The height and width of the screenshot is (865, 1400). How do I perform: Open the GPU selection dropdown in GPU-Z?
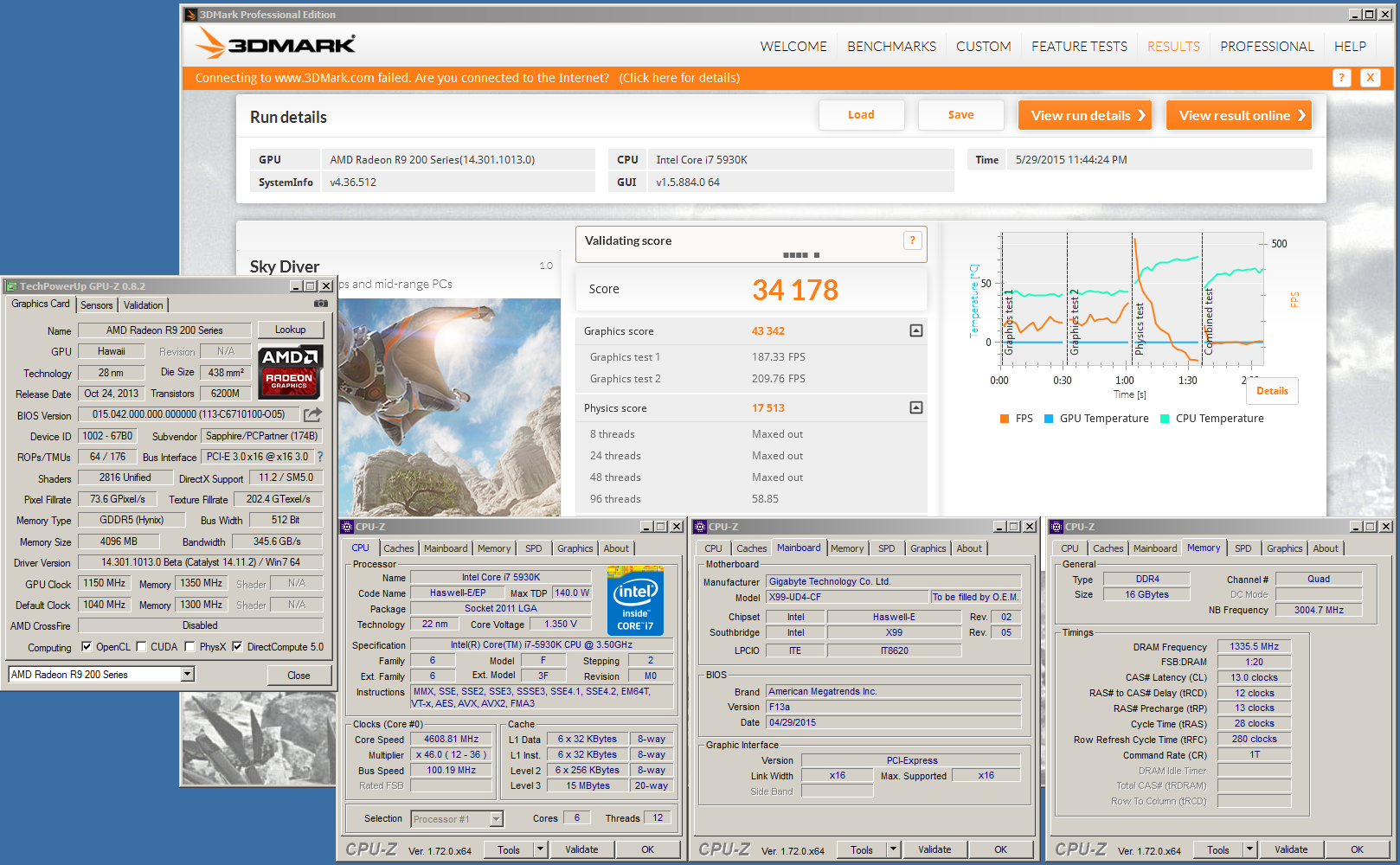tap(187, 674)
